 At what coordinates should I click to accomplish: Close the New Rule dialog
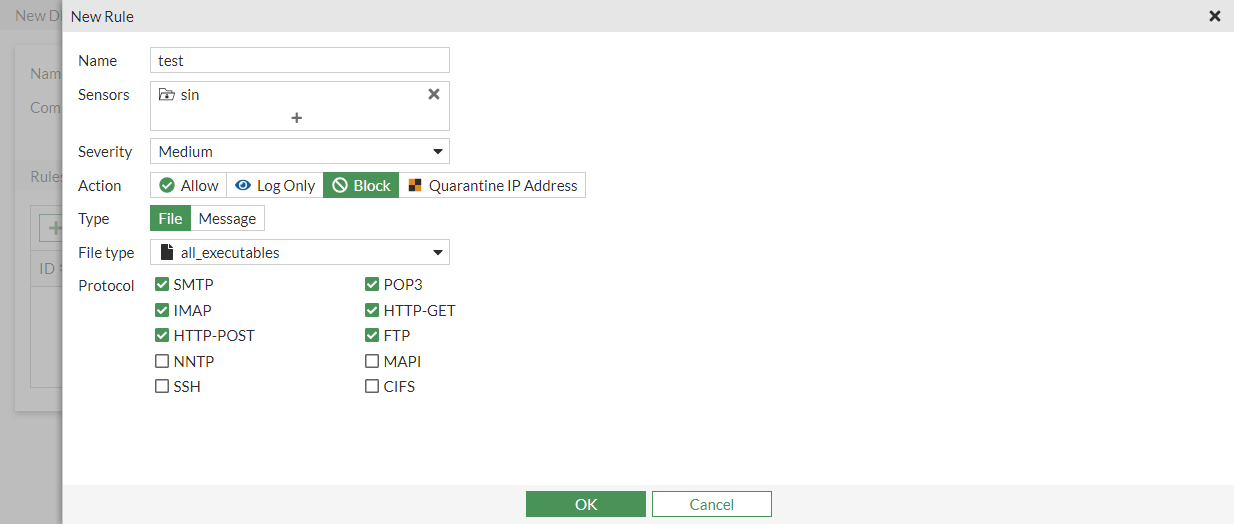(x=1215, y=16)
